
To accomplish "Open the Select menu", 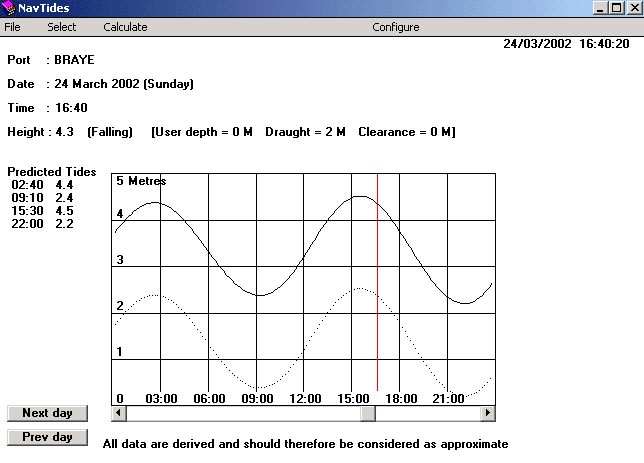I will click(x=61, y=27).
